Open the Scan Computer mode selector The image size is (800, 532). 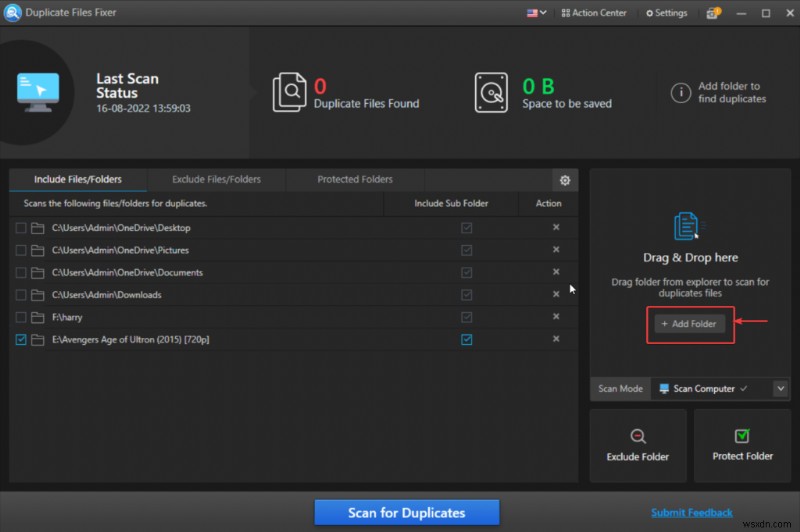click(705, 388)
